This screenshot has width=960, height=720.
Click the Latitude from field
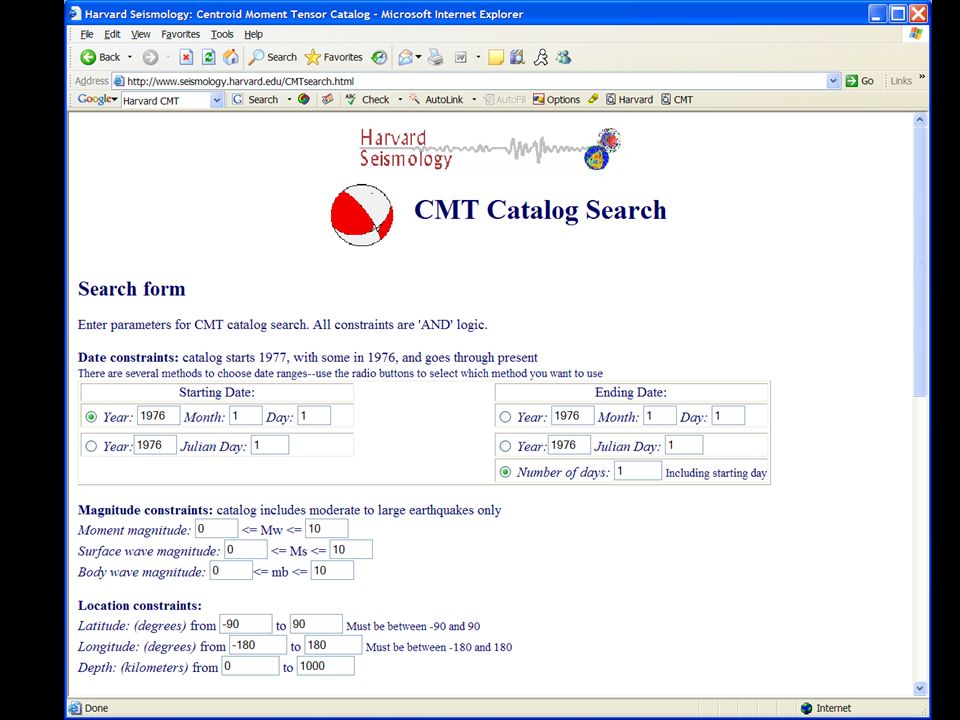(x=246, y=624)
